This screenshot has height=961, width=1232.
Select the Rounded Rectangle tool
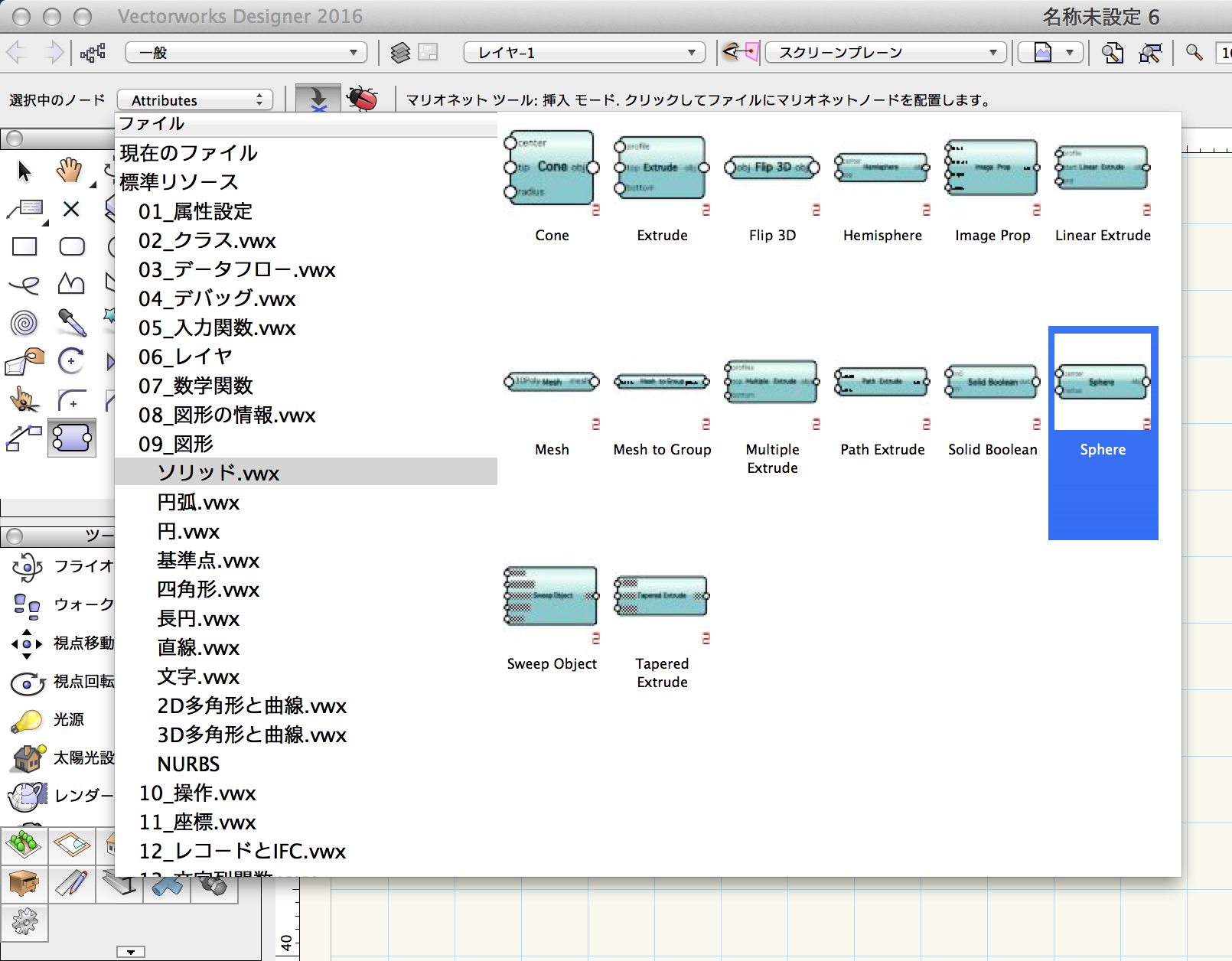tap(72, 246)
